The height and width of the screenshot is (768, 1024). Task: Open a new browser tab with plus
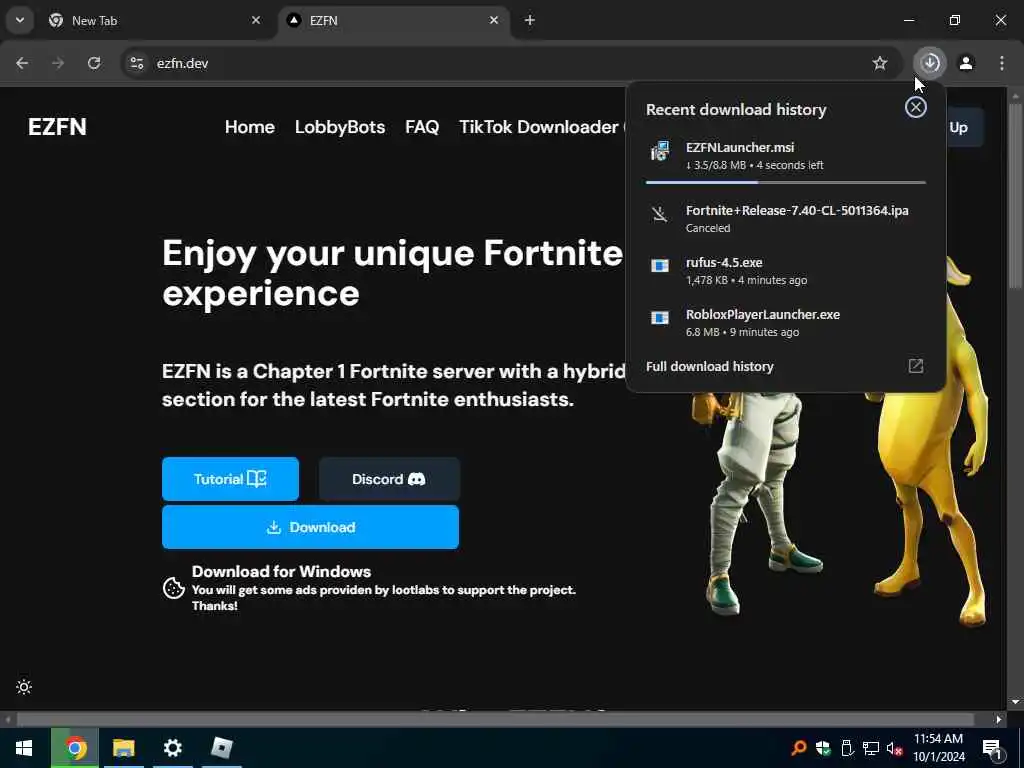[x=530, y=20]
